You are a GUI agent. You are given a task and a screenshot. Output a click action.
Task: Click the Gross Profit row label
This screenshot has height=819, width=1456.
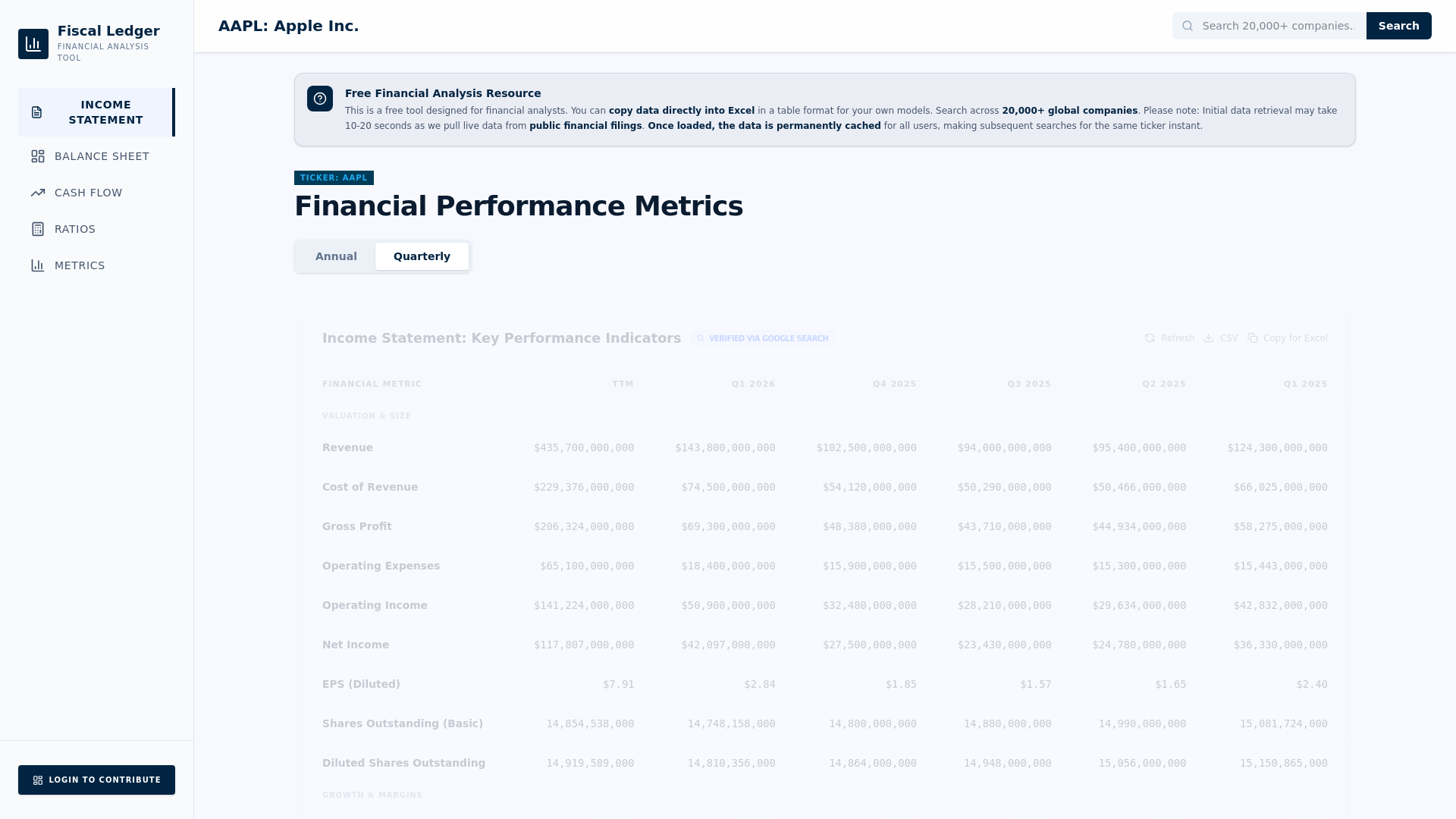pyautogui.click(x=356, y=526)
